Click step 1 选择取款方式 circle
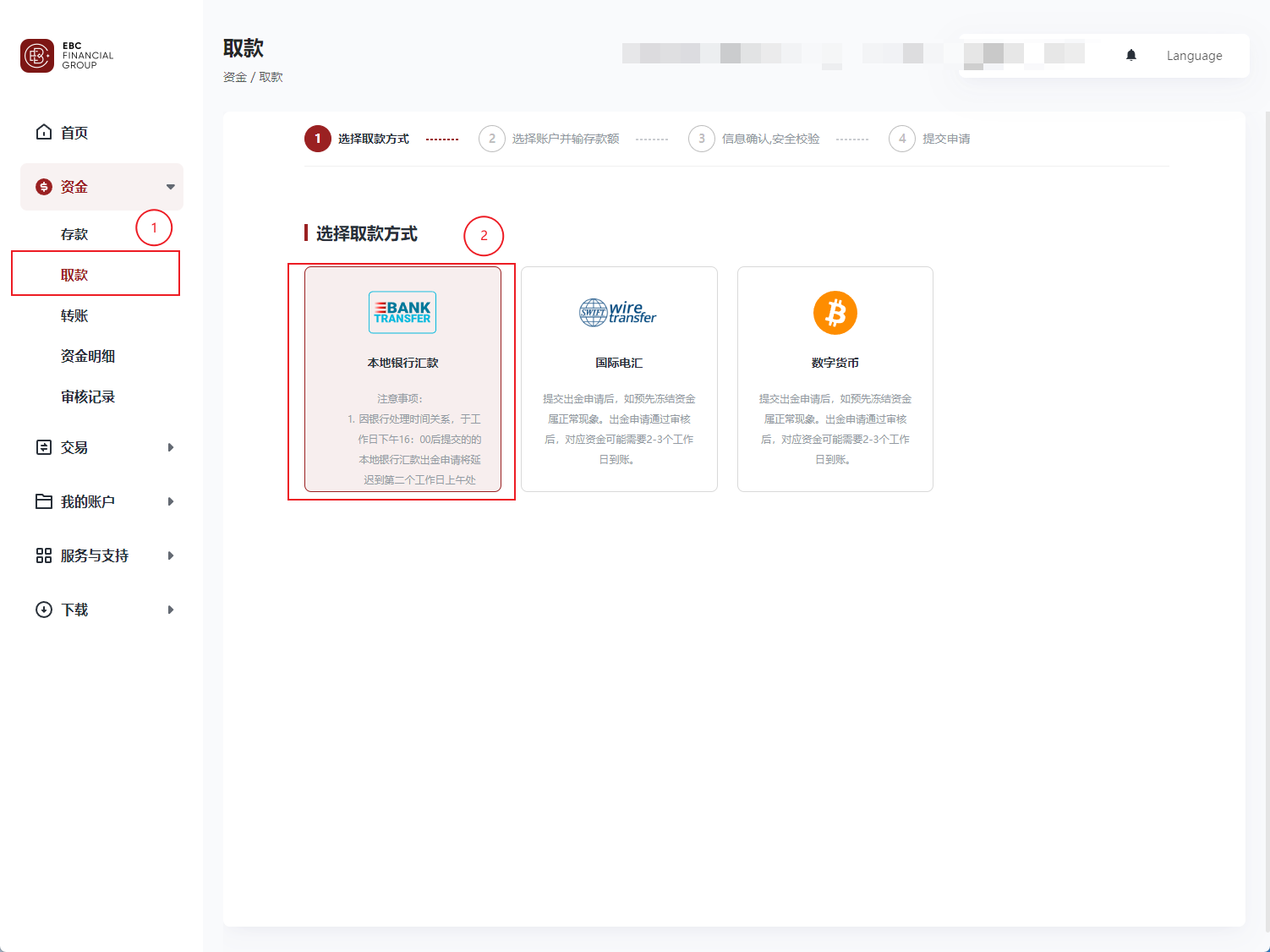This screenshot has height=952, width=1270. pos(318,139)
